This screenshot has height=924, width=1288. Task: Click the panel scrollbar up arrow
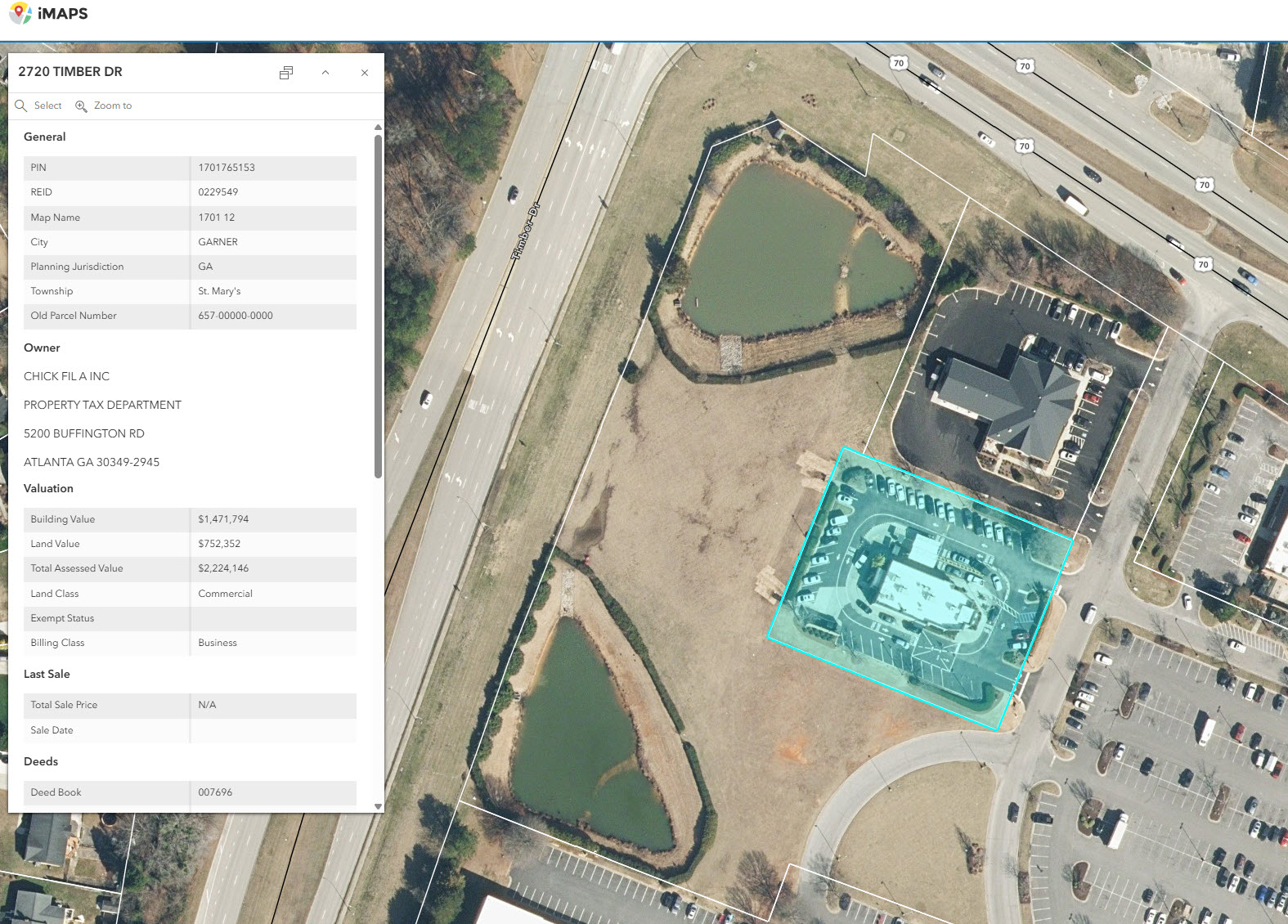pyautogui.click(x=378, y=128)
